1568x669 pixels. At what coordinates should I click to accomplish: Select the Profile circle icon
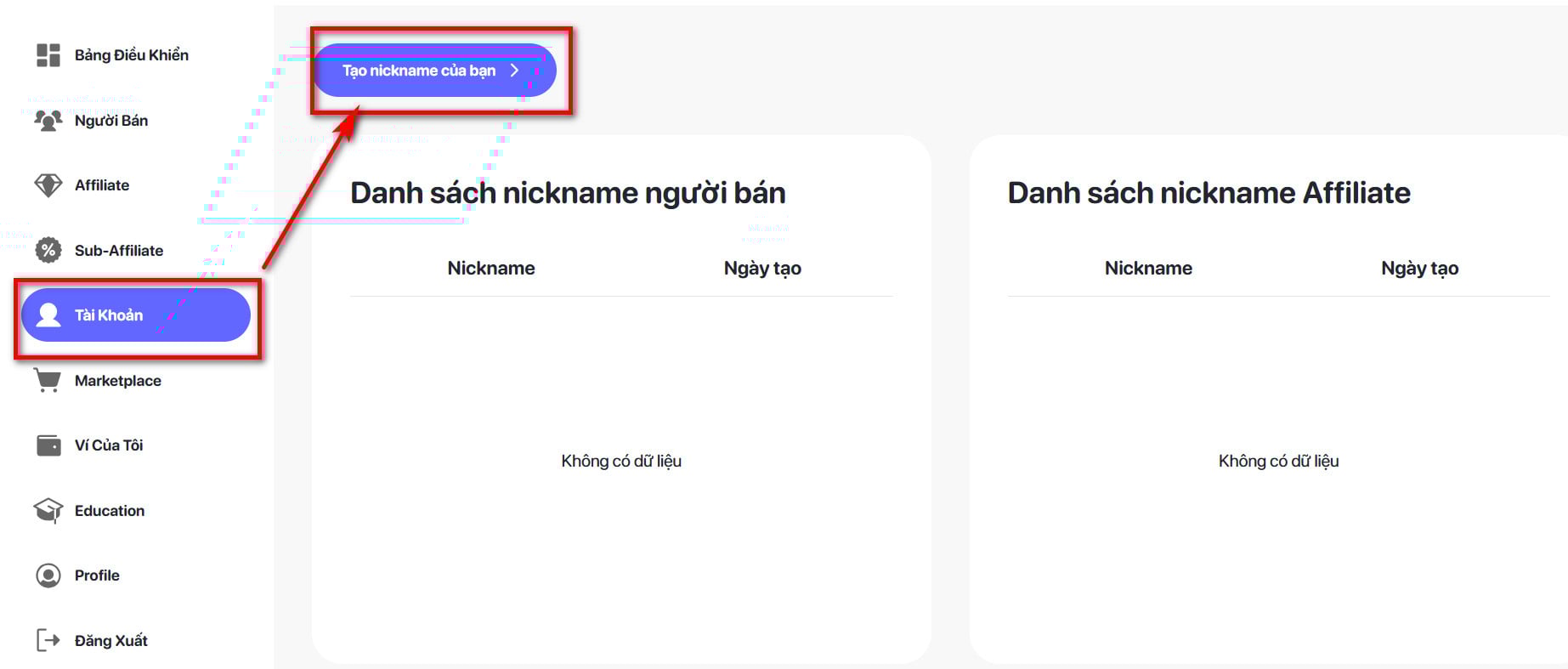48,575
